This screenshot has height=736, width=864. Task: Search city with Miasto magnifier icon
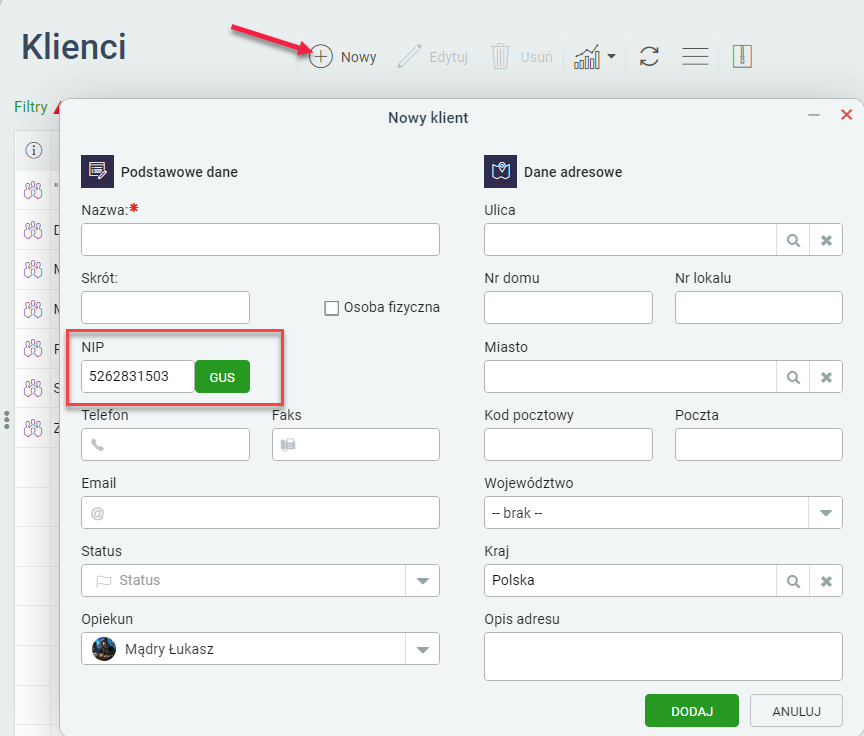793,377
